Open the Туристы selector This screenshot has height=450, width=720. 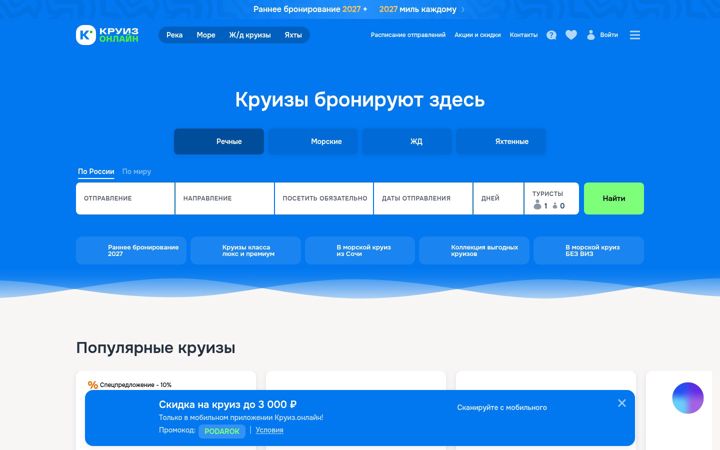click(x=551, y=198)
